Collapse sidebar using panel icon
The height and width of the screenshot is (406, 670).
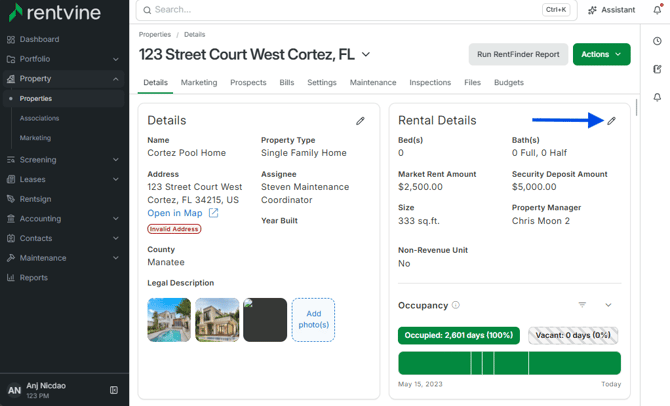[x=114, y=390]
